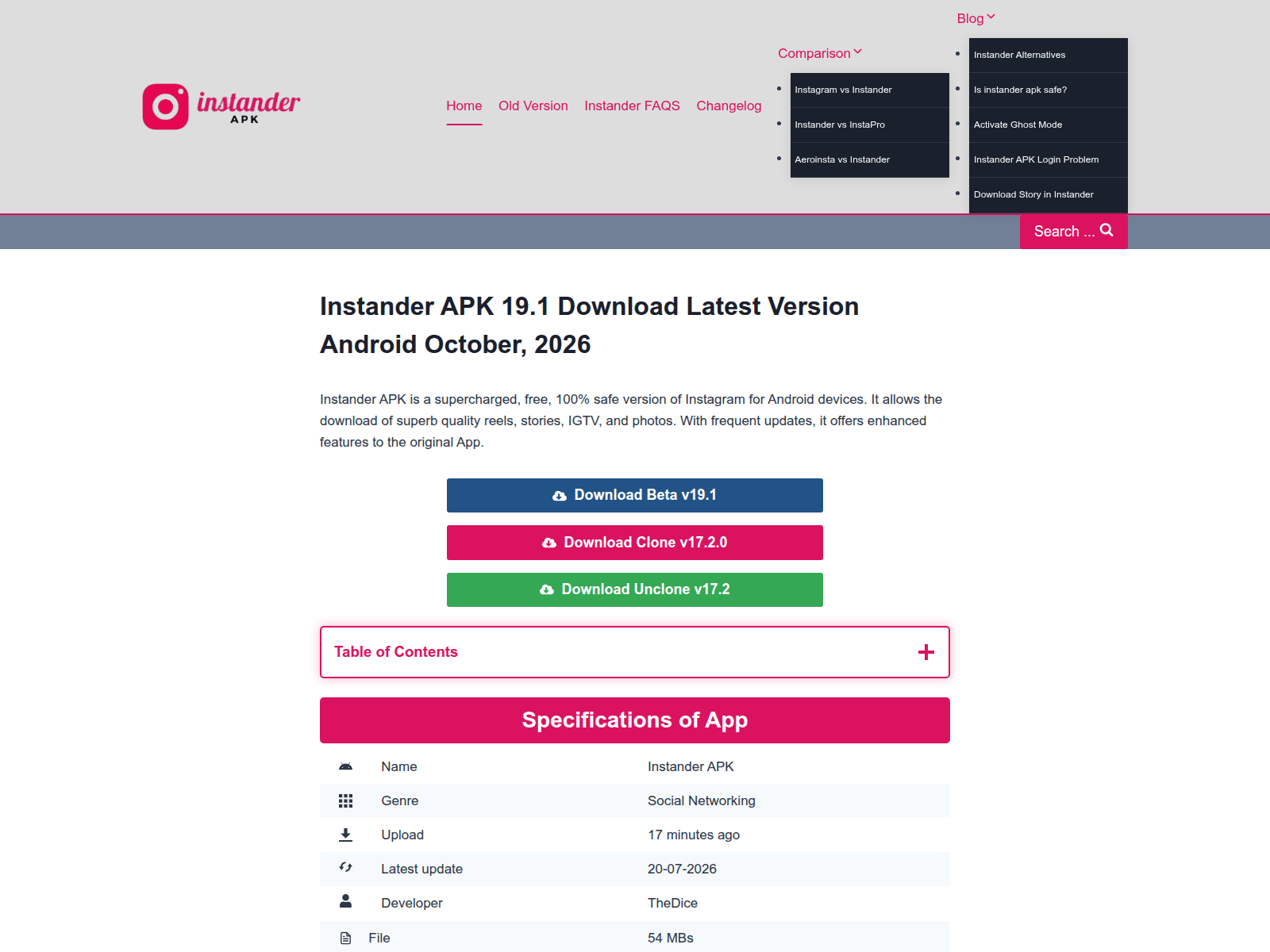Go to the Home menu item
This screenshot has width=1270, height=952.
click(464, 106)
